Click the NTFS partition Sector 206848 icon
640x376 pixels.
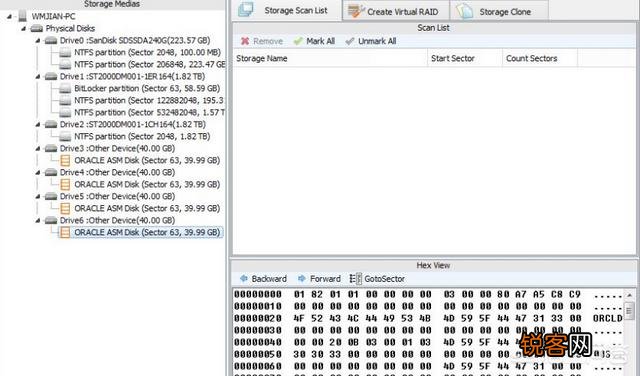65,65
